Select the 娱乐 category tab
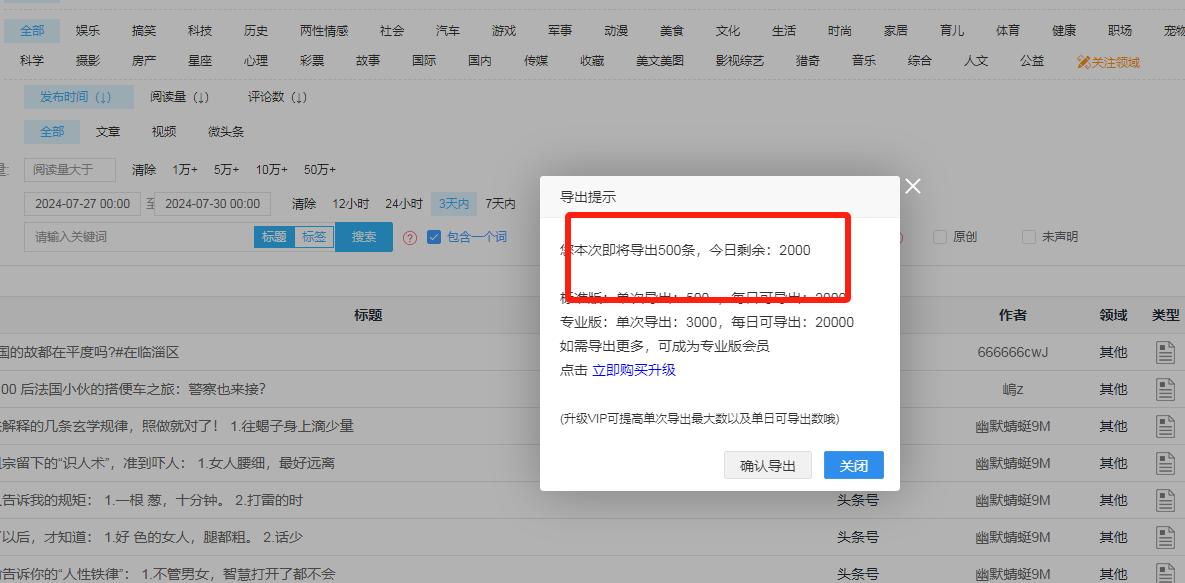The width and height of the screenshot is (1185, 583). point(87,30)
